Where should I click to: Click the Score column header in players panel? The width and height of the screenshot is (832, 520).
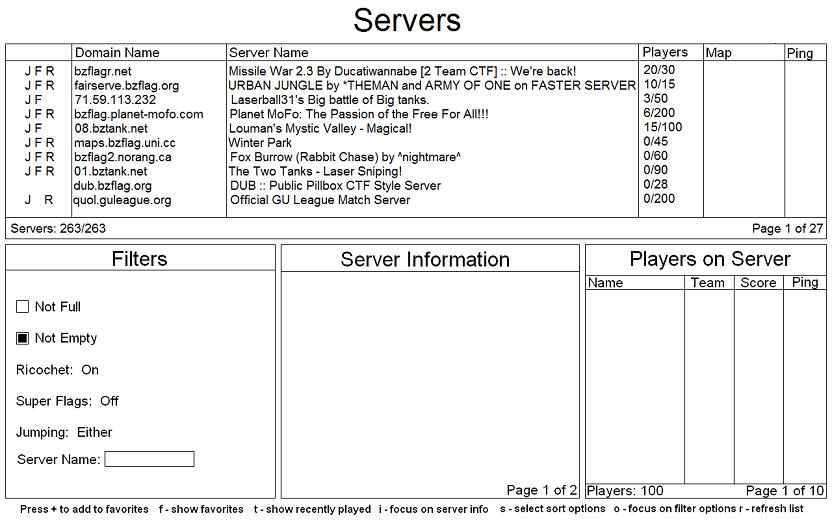tap(758, 283)
